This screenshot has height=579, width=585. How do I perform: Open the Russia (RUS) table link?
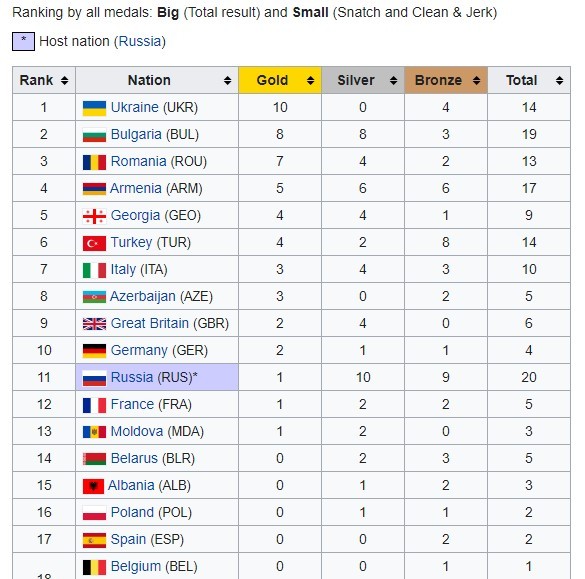coord(132,377)
